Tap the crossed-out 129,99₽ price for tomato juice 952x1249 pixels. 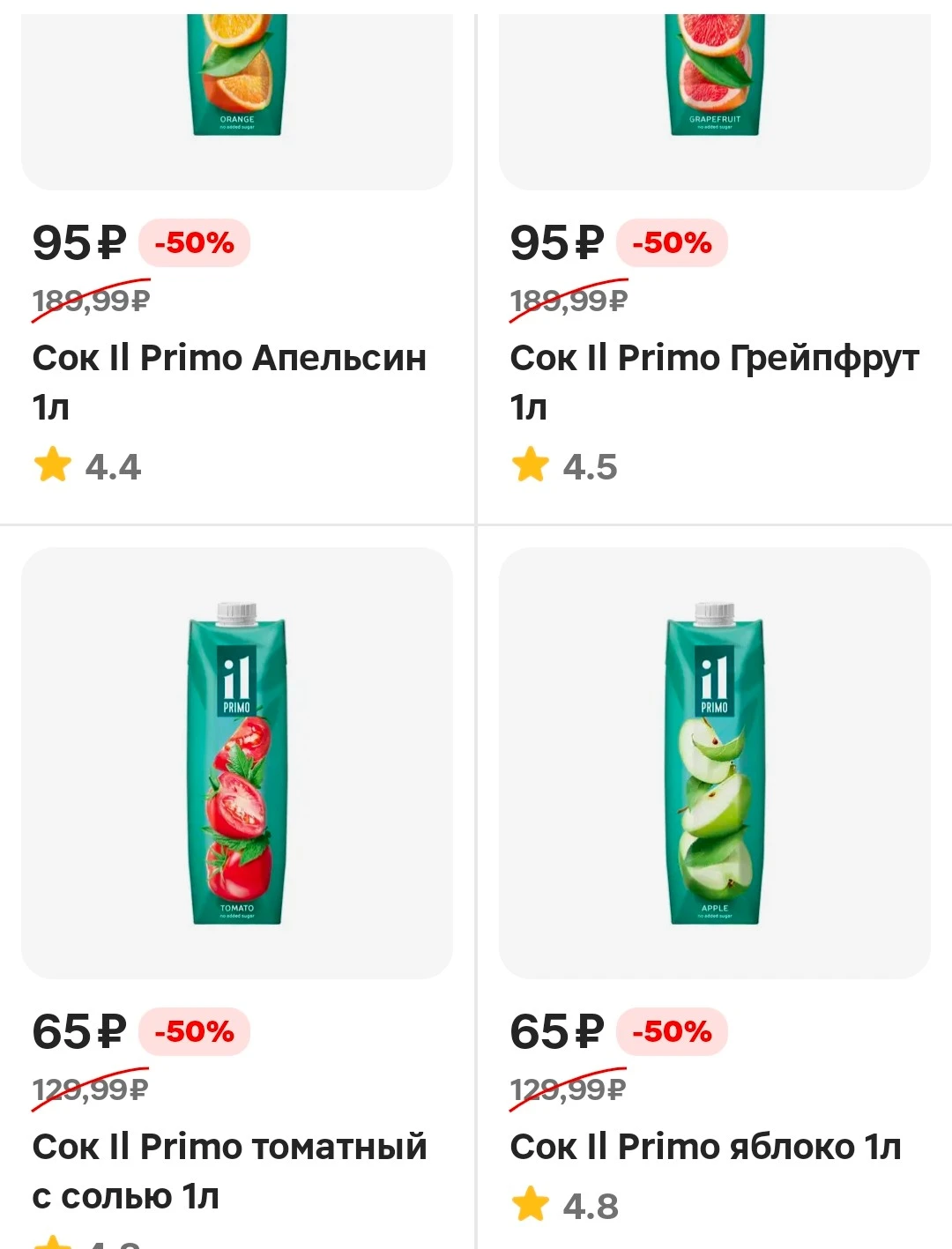(x=91, y=1089)
